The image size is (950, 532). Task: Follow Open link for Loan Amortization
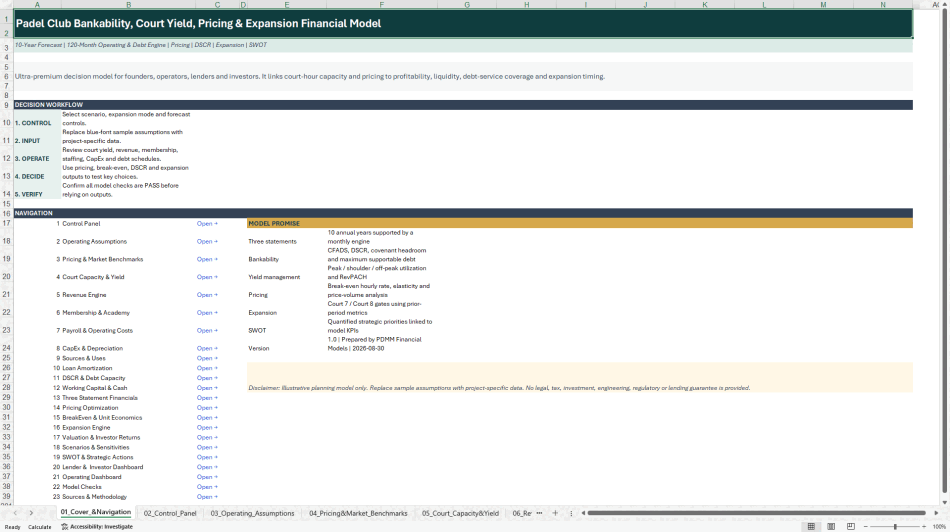point(207,368)
